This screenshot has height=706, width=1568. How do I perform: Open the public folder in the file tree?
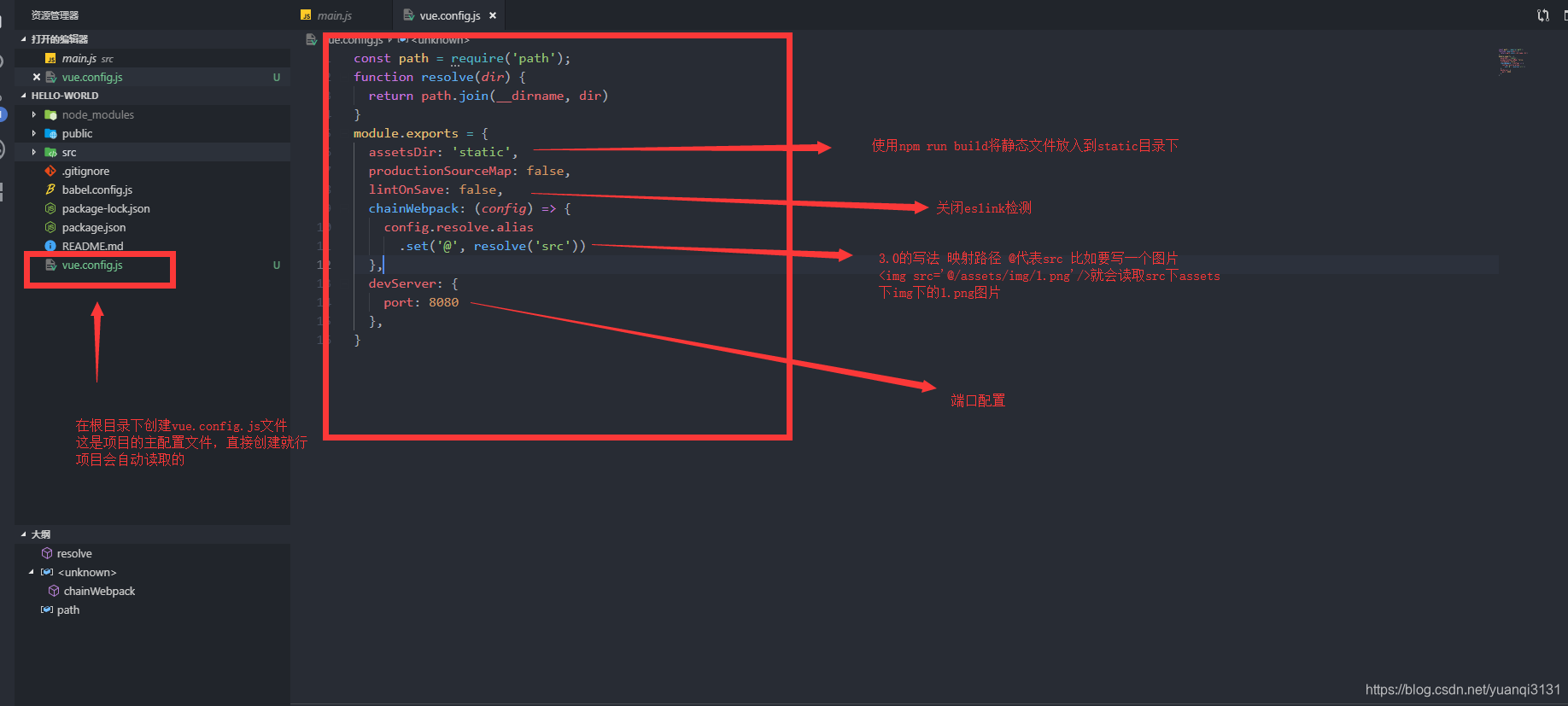pyautogui.click(x=77, y=133)
